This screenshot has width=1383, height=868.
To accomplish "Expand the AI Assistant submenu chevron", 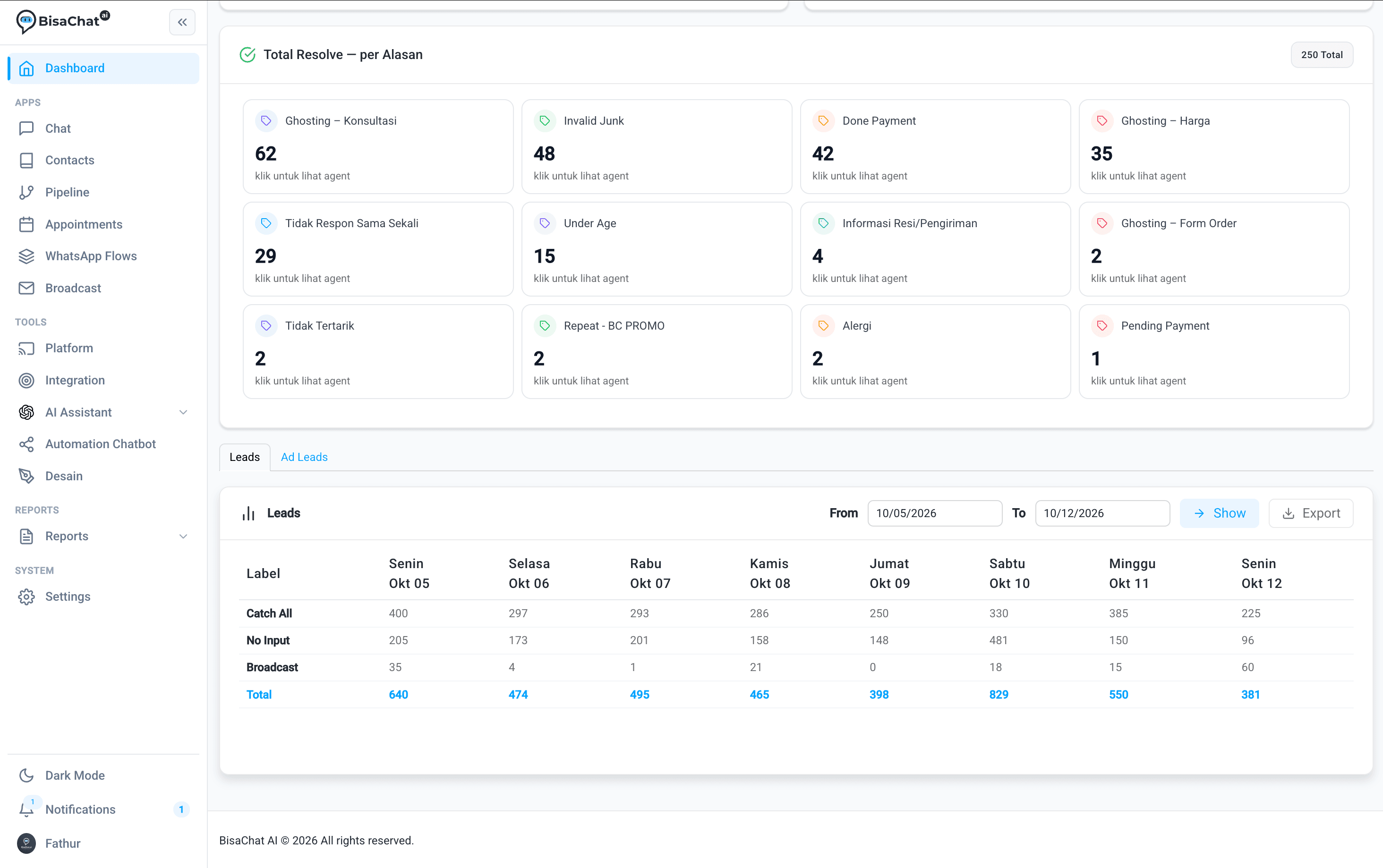I will click(183, 412).
